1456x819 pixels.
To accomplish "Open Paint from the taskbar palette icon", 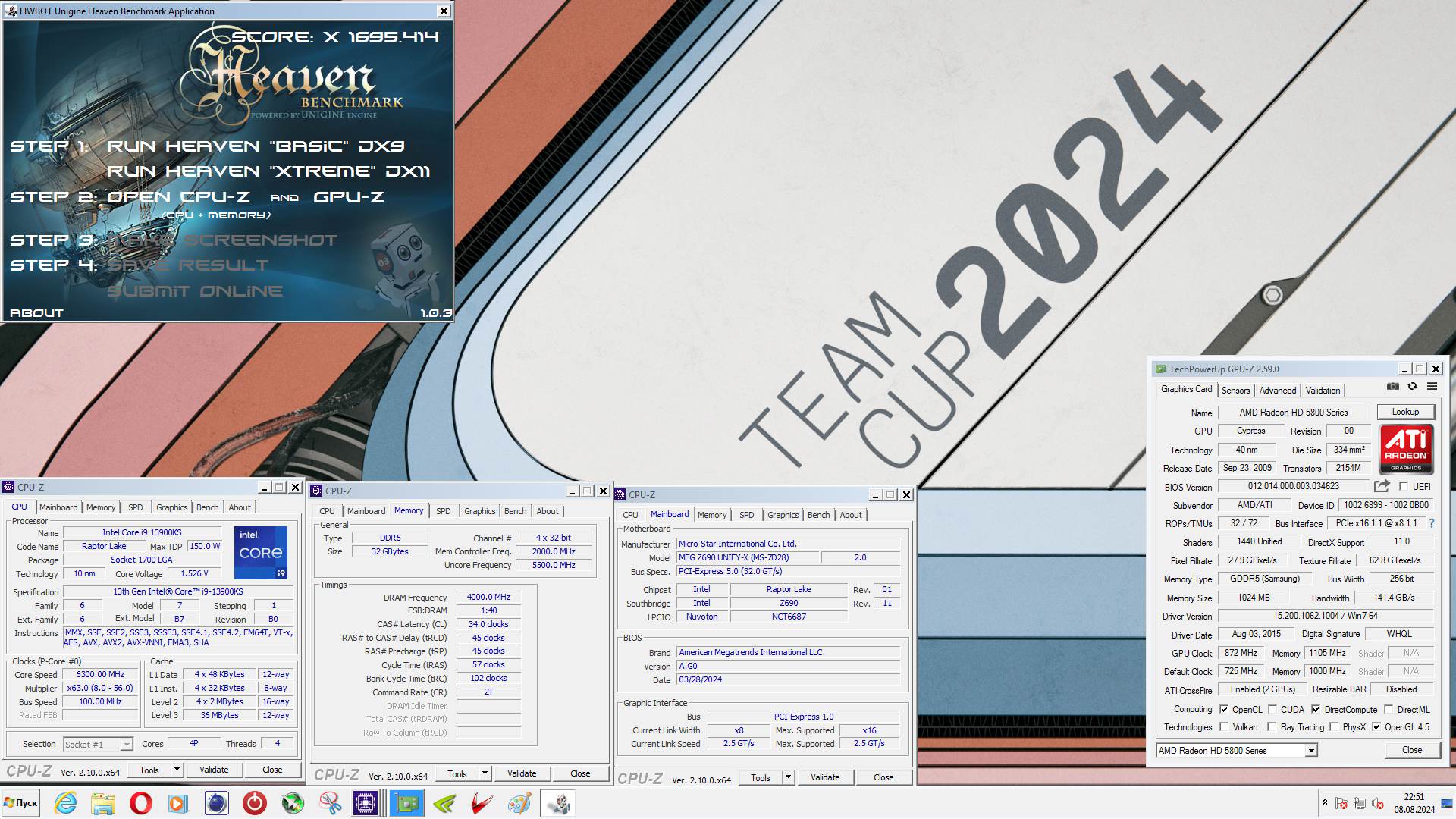I will pos(519,803).
